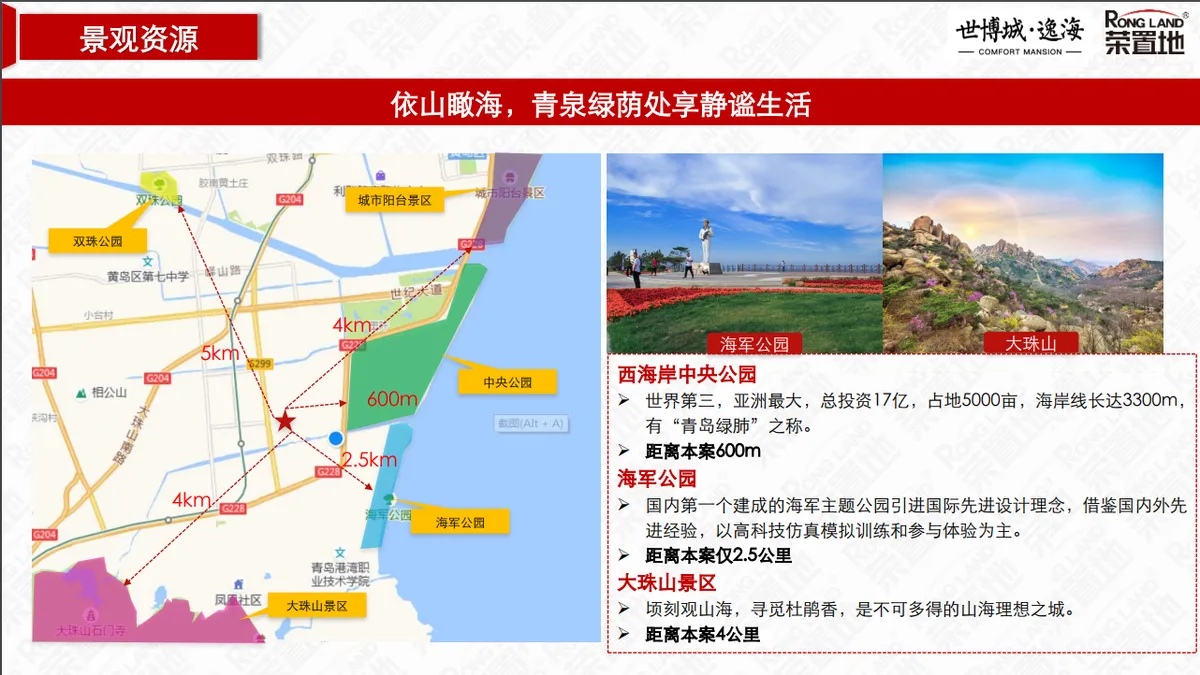Click the 大珠山石门寺 temple icon
The height and width of the screenshot is (675, 1200).
coord(91,614)
